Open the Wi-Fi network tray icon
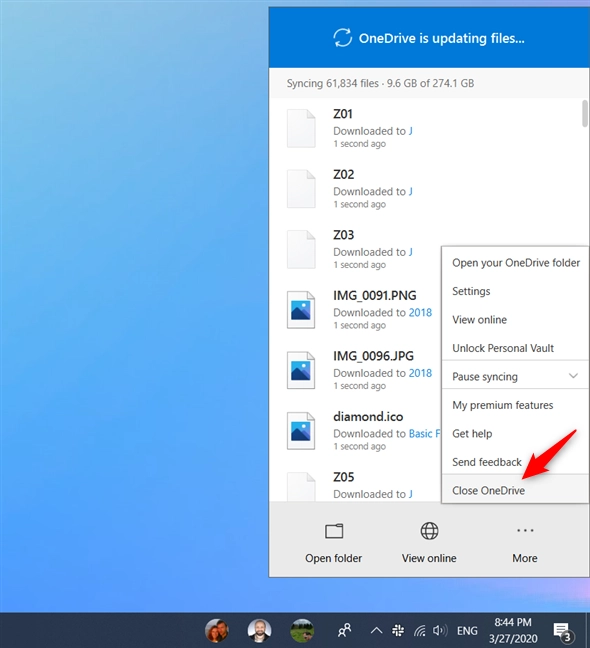590x648 pixels. pyautogui.click(x=420, y=631)
